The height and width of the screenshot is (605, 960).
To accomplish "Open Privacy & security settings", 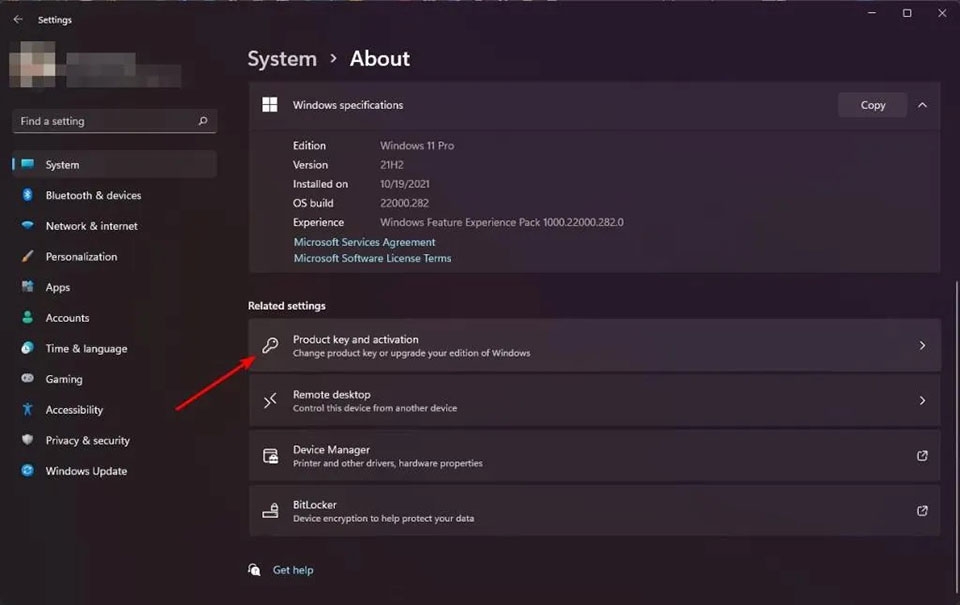I will (x=114, y=440).
